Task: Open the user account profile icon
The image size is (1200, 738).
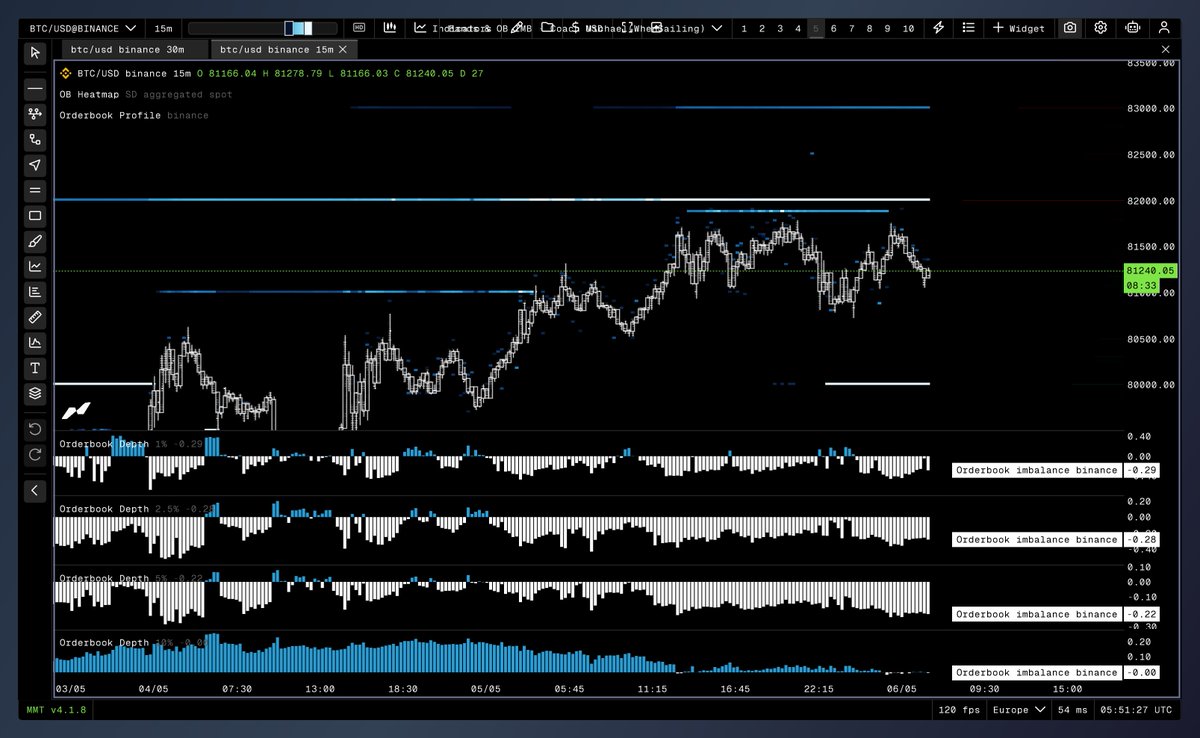Action: pos(1164,28)
